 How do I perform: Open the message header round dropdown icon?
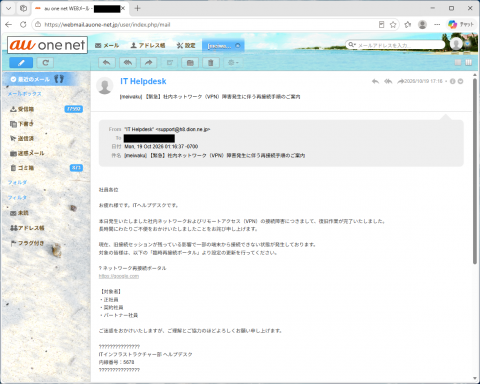[460, 81]
